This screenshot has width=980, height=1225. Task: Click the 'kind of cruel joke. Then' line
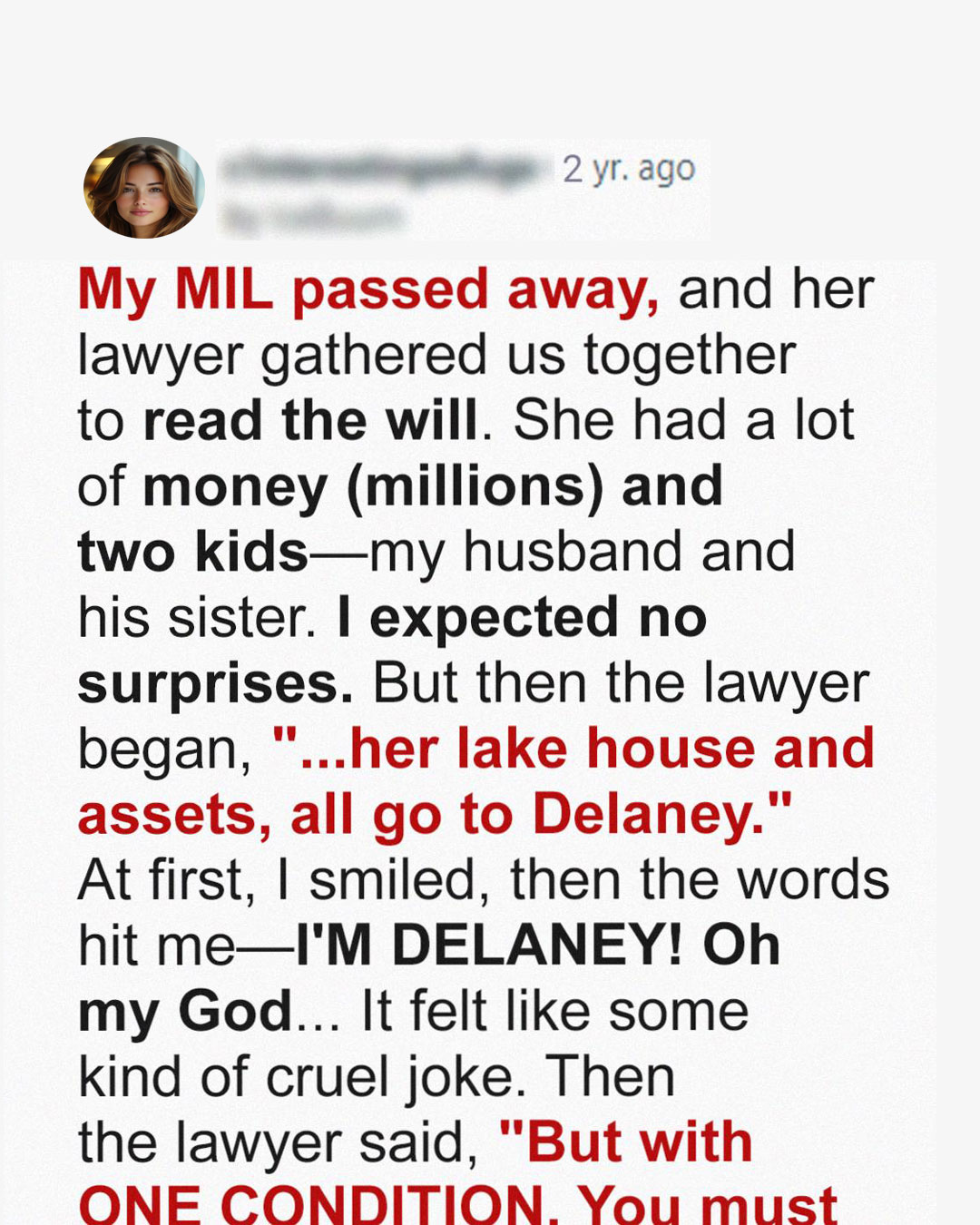point(377,1077)
